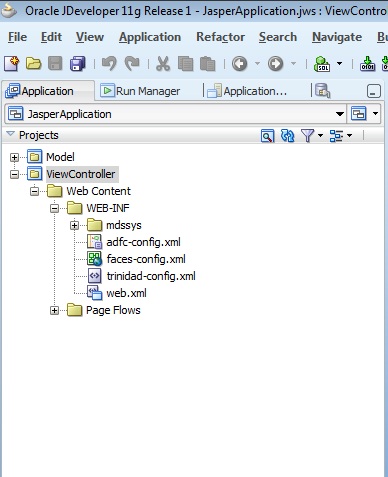Select the ViewController project
388x477 pixels.
click(81, 174)
